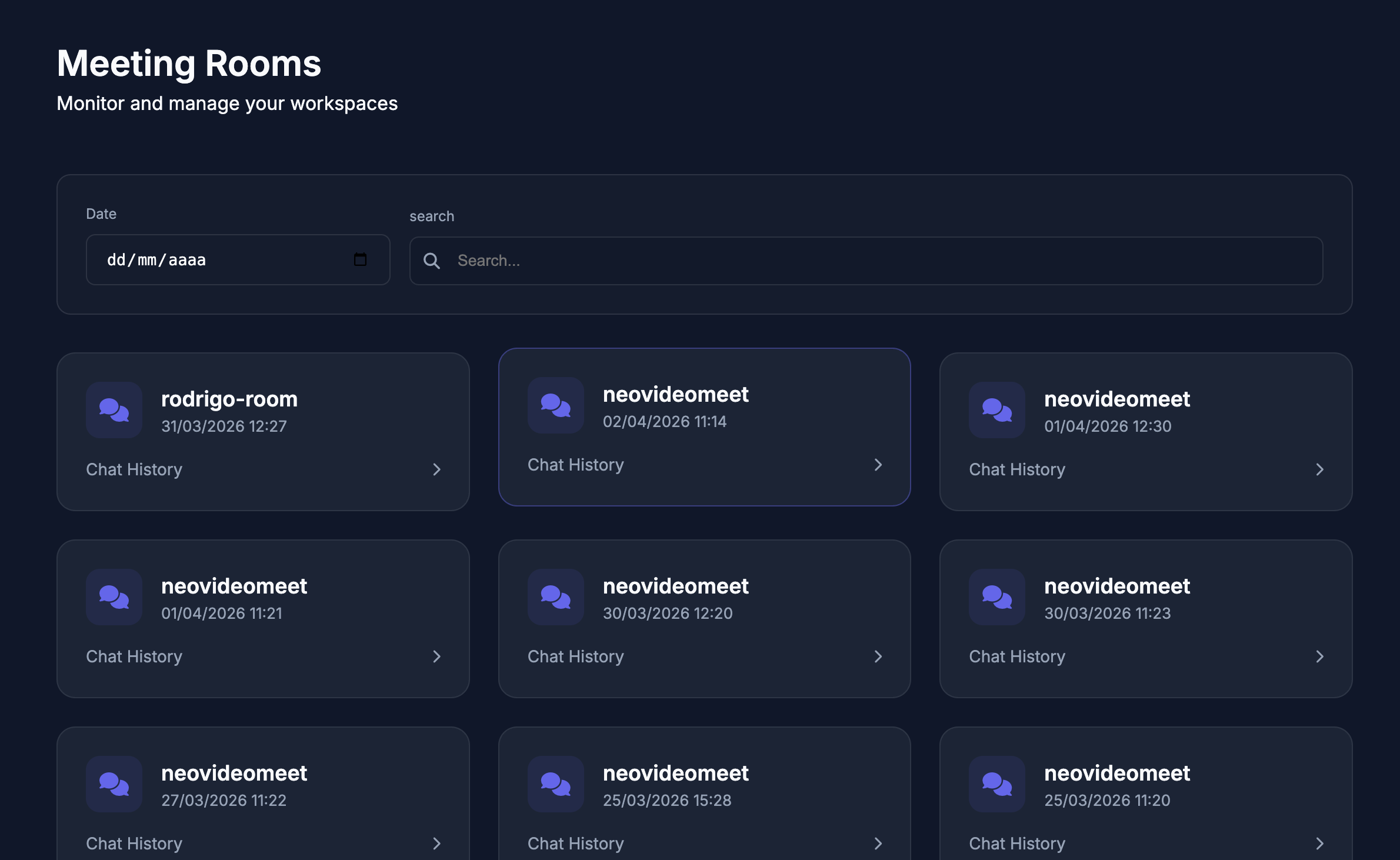Open Chat History for 25/03/2026 15:28 room
The height and width of the screenshot is (860, 1400).
tap(576, 844)
